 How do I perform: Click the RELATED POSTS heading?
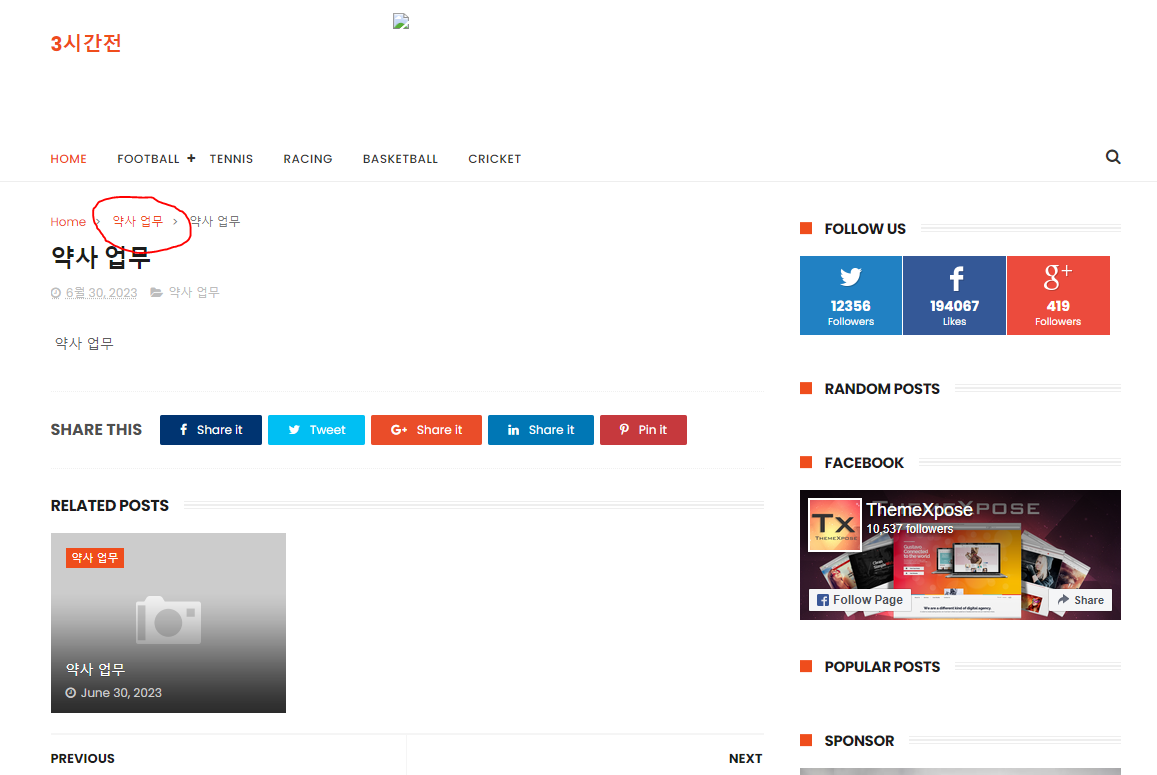click(109, 506)
